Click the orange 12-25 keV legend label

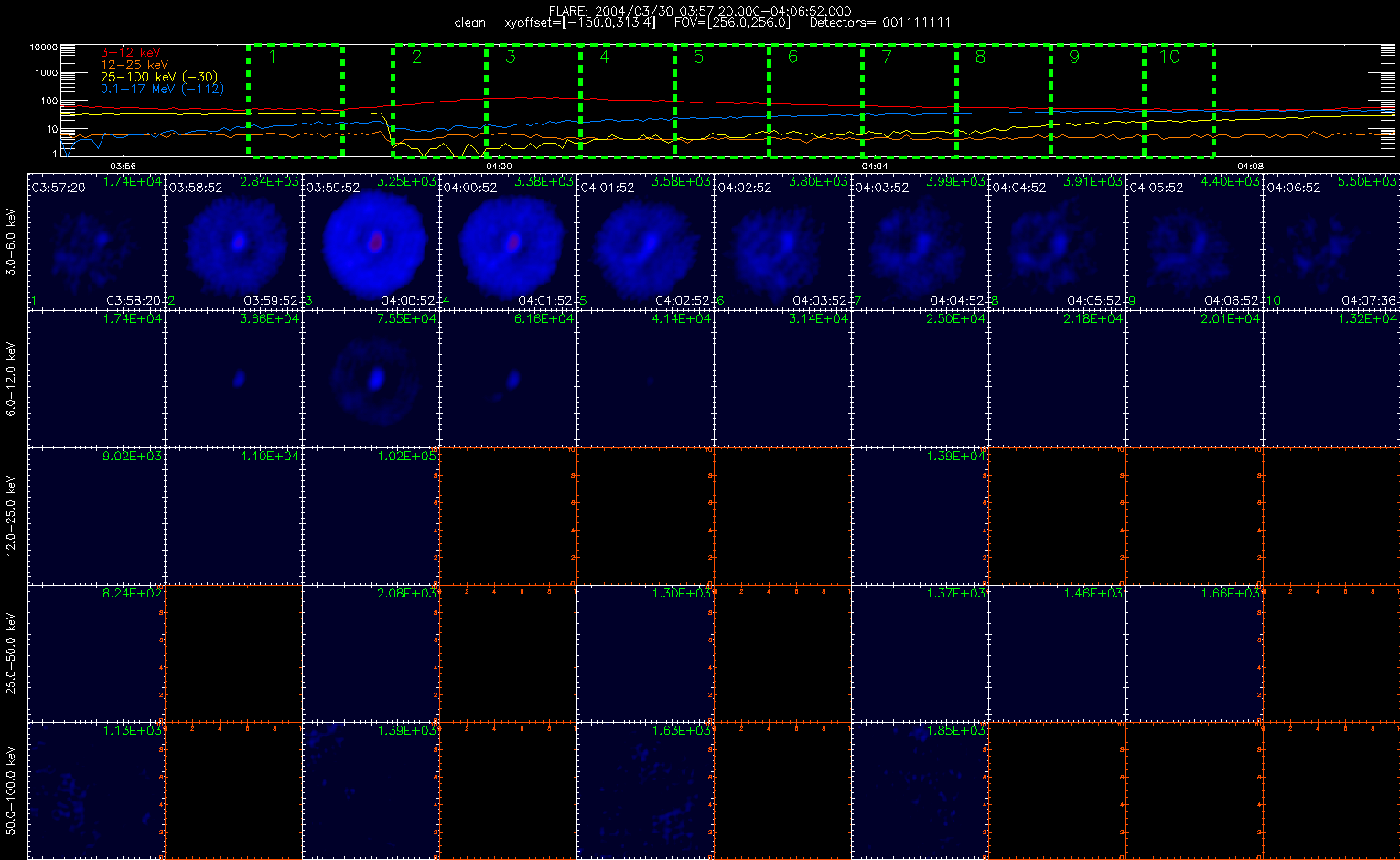click(x=134, y=65)
